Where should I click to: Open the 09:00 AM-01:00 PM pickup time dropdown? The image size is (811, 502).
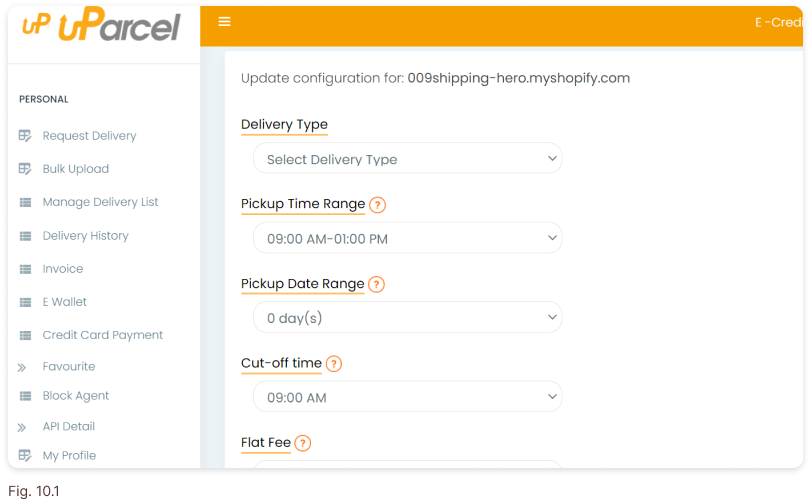coord(408,238)
